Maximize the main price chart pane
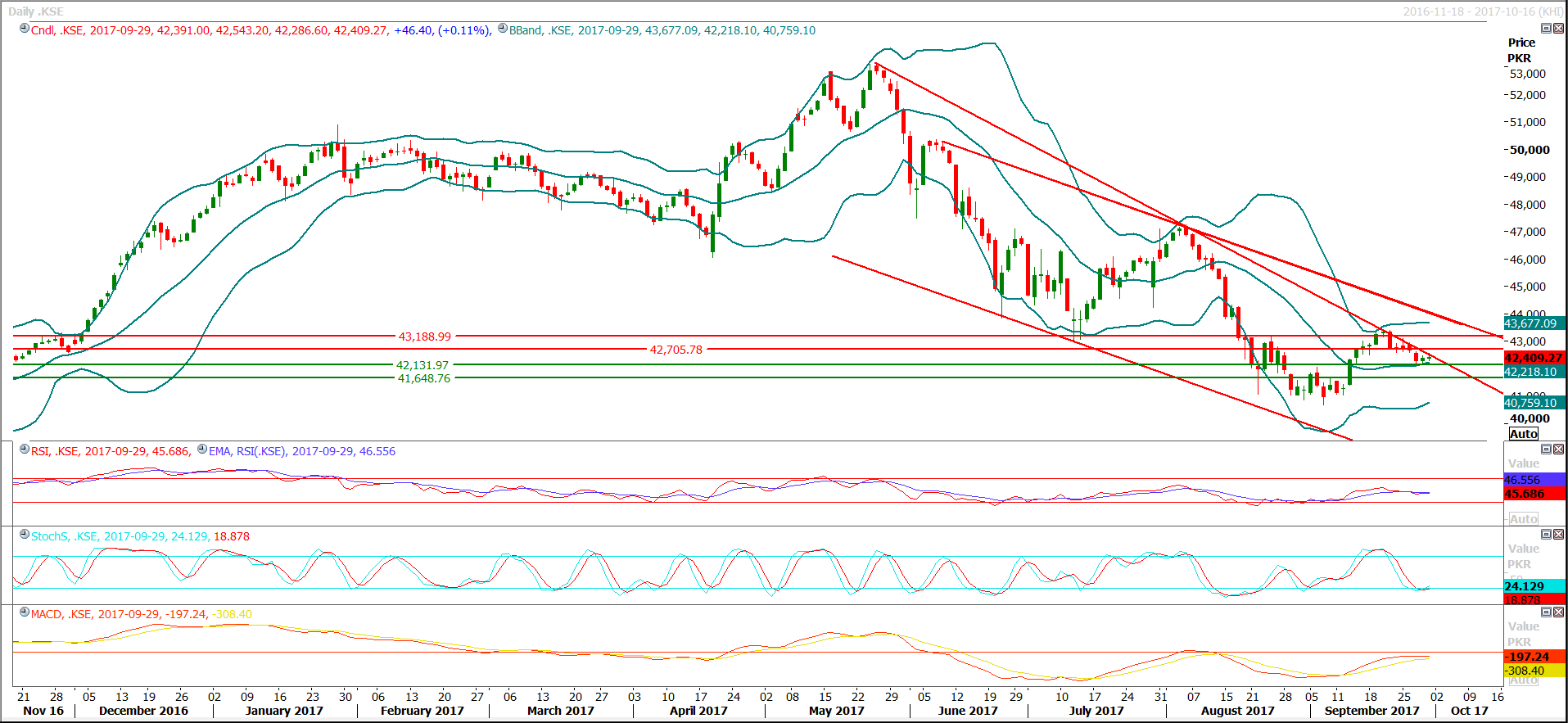 coord(1546,28)
